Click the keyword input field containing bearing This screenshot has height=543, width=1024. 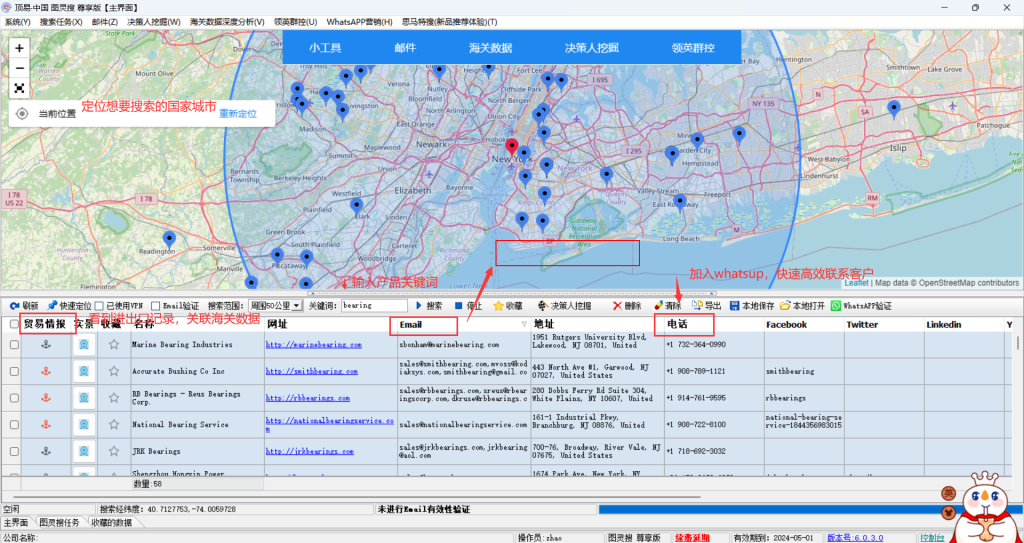point(373,306)
